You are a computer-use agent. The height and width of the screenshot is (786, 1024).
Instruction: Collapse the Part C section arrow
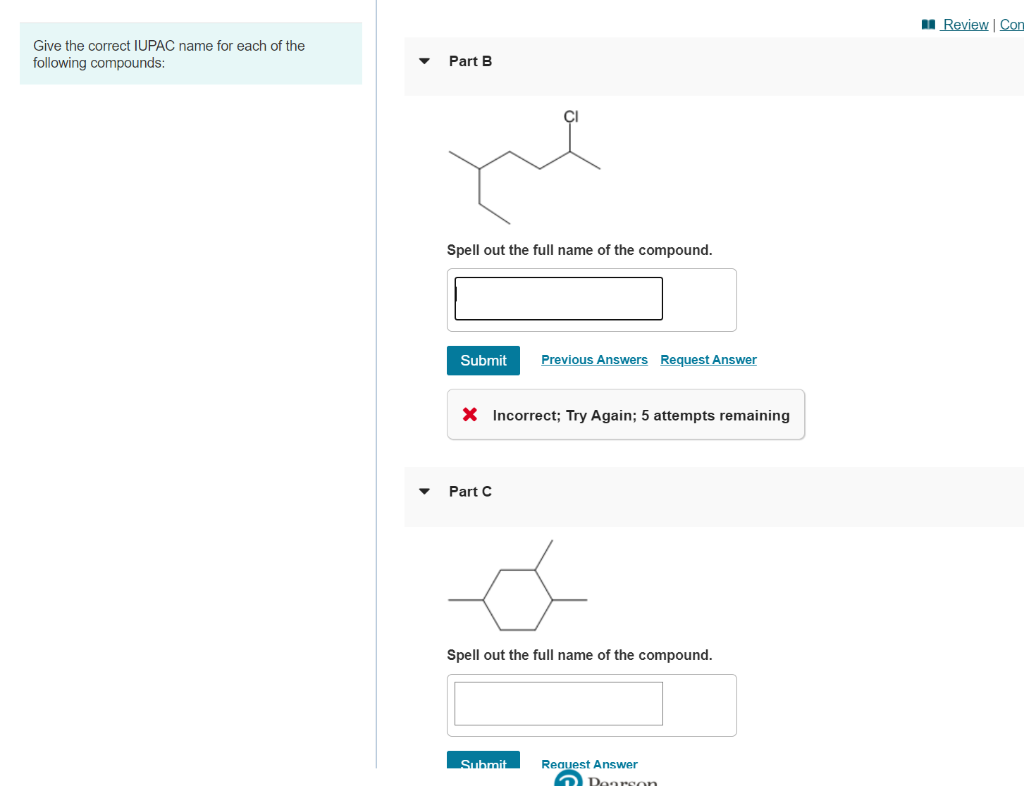coord(424,492)
